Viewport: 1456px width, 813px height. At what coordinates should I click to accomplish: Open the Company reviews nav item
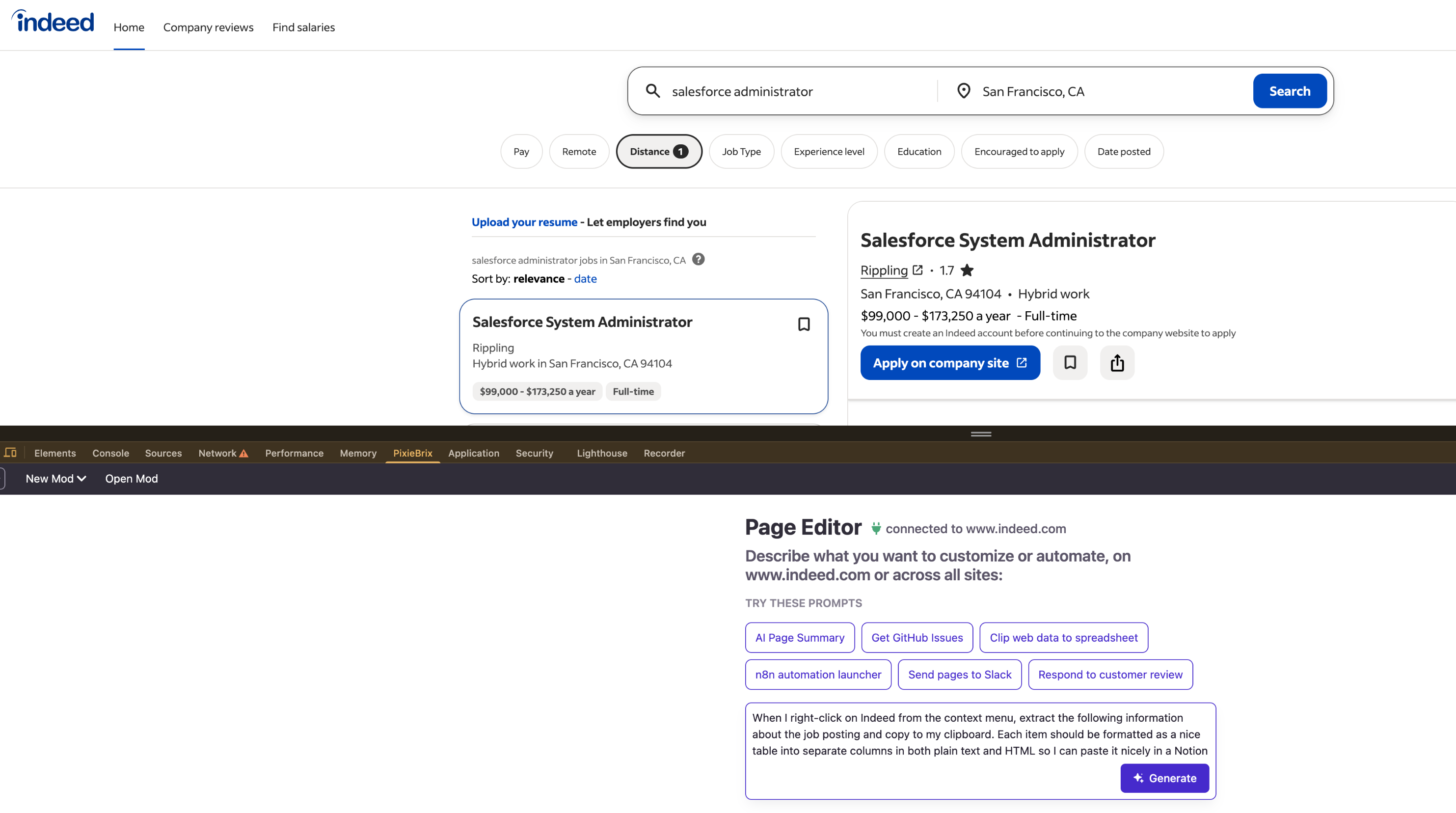pos(208,27)
